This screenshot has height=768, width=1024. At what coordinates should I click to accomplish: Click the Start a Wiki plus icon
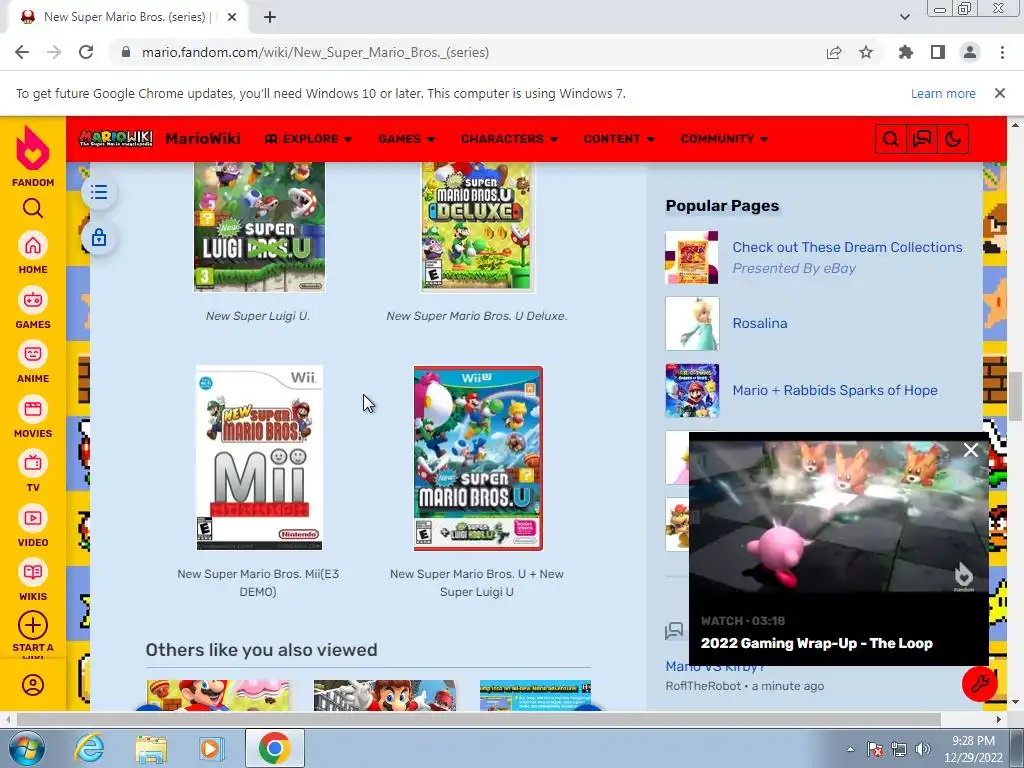coord(33,625)
